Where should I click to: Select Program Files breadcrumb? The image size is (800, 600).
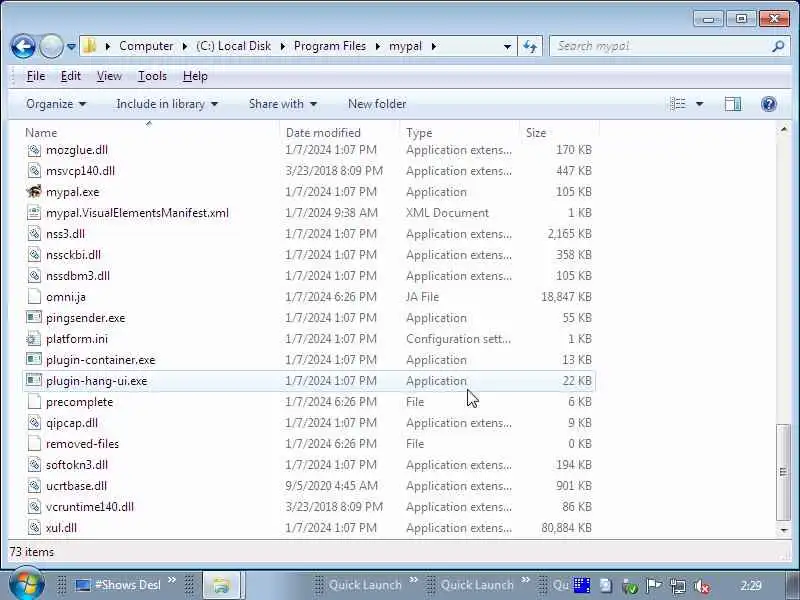point(330,46)
